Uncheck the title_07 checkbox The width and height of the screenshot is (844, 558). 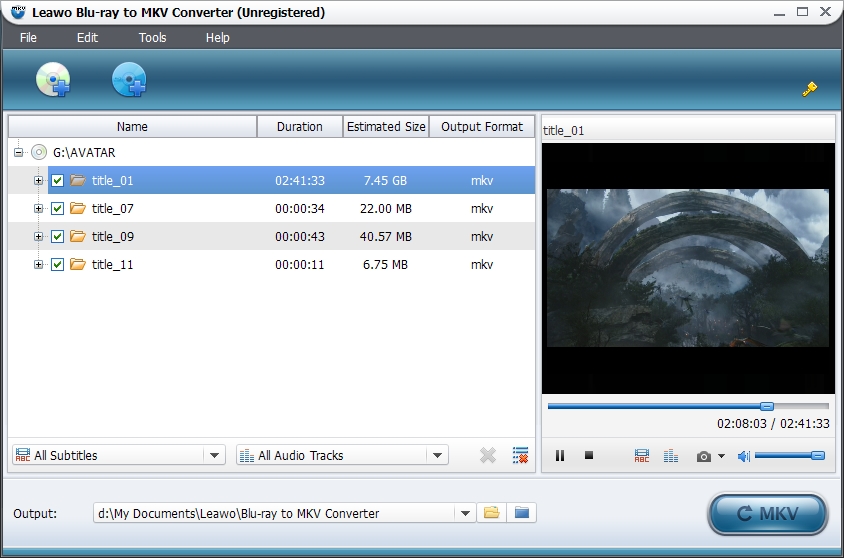pyautogui.click(x=58, y=209)
